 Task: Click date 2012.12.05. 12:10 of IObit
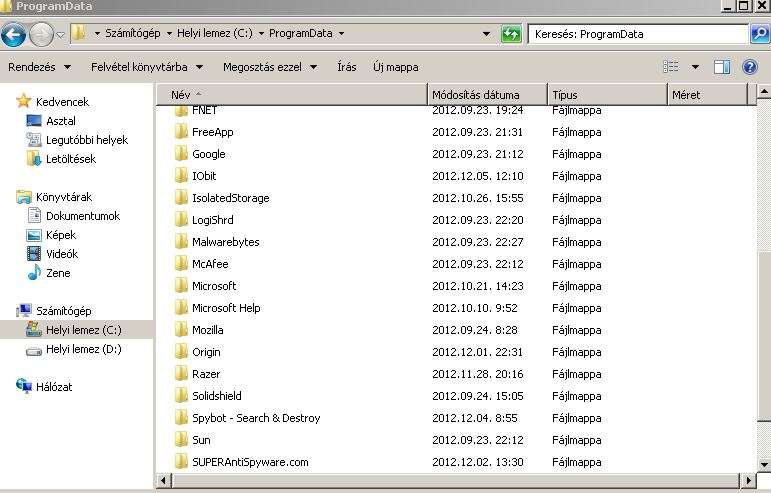477,175
